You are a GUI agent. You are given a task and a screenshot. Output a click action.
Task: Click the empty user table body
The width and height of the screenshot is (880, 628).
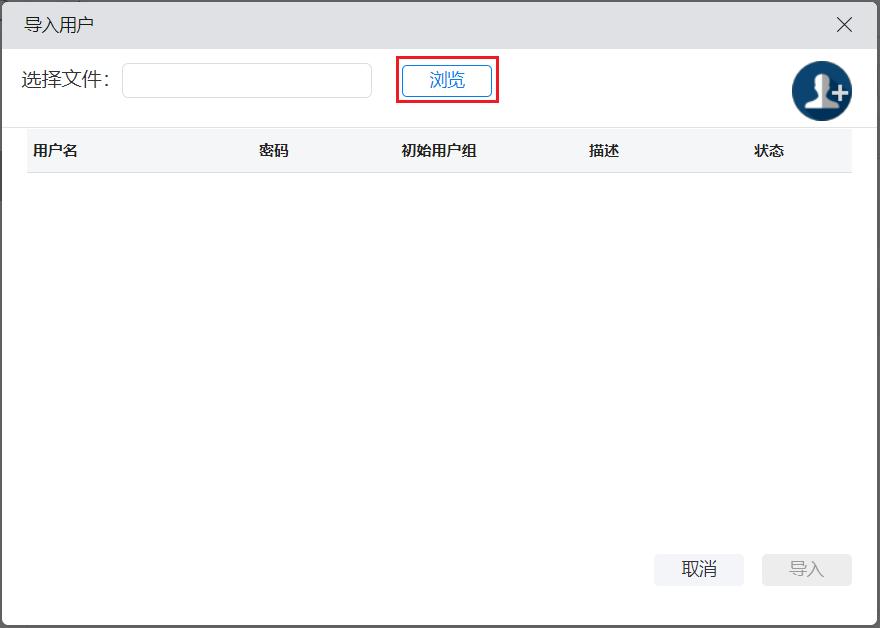(x=440, y=350)
